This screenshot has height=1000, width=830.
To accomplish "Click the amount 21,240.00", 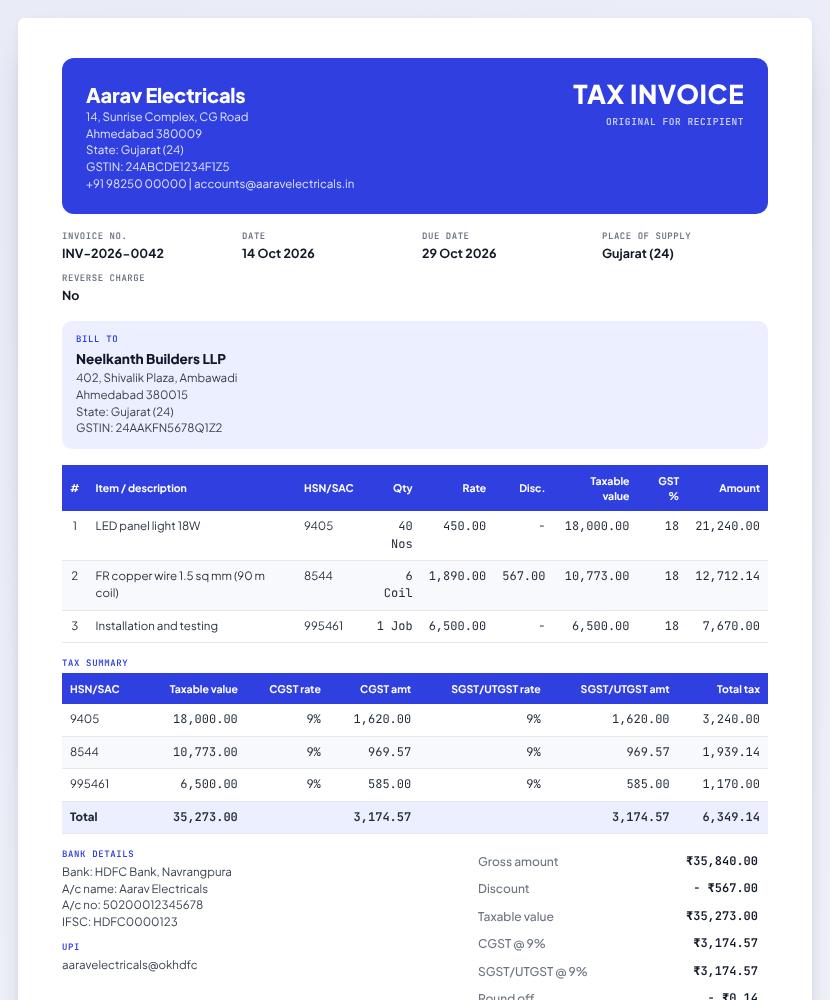I will [x=727, y=526].
